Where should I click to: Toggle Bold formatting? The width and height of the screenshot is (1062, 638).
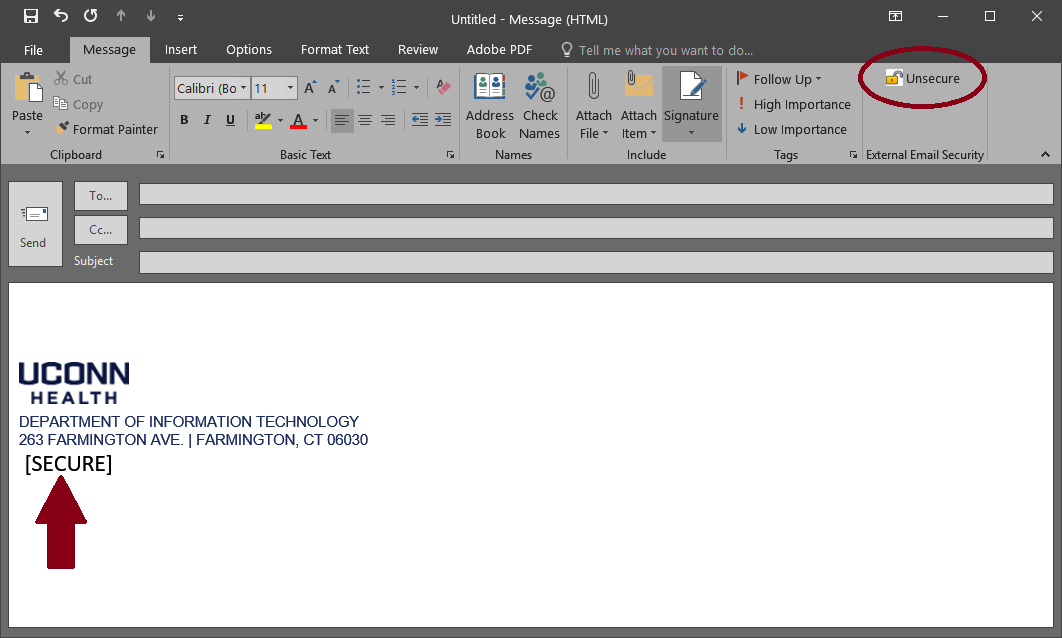tap(184, 120)
